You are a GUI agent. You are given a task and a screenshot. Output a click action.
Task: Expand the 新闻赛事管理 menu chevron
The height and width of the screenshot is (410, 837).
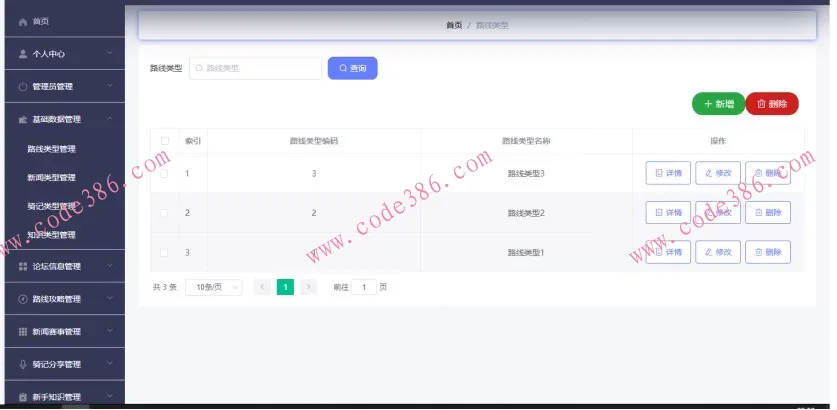(x=109, y=330)
